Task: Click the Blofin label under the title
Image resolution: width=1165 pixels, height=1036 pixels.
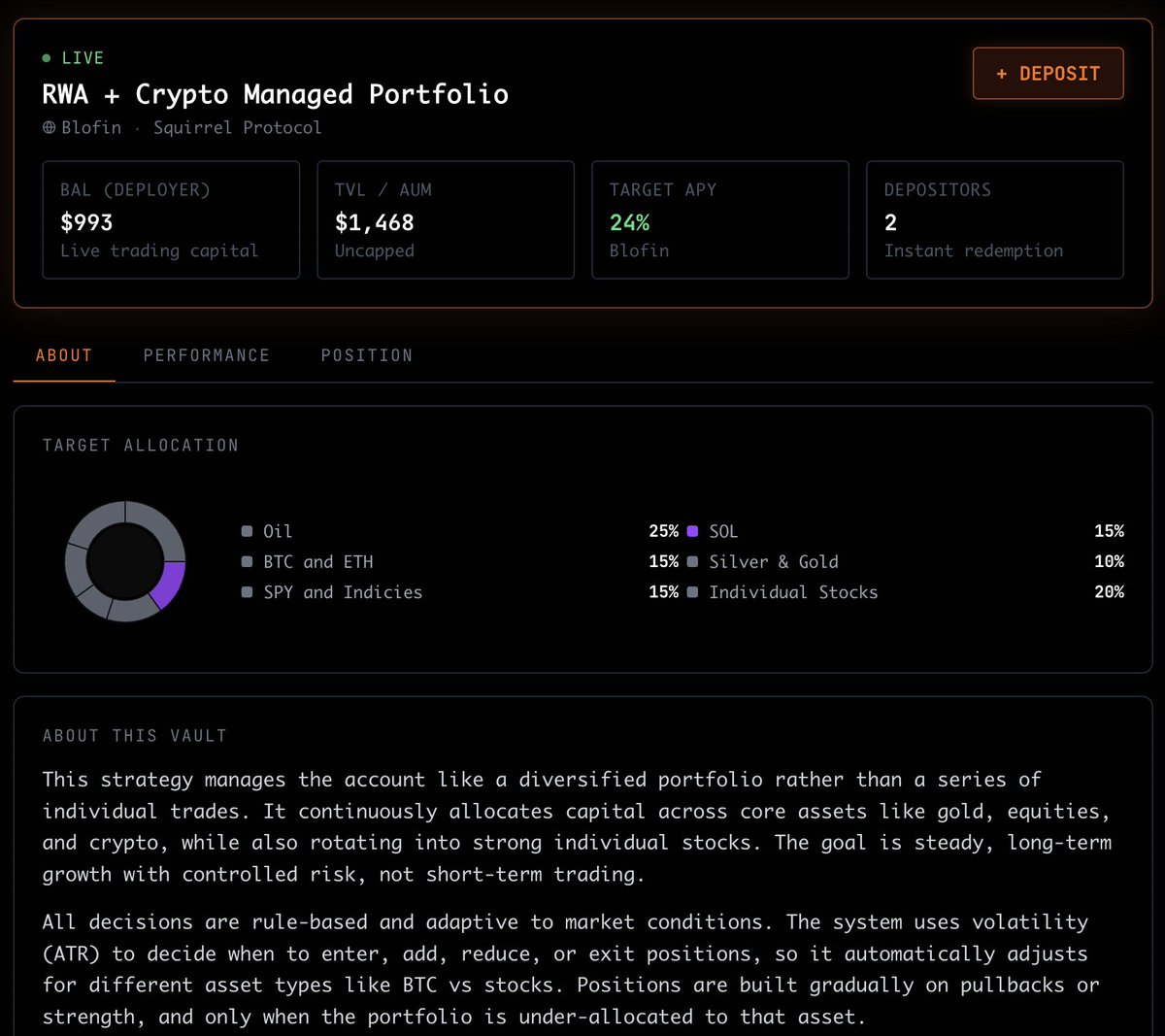Action: [91, 127]
